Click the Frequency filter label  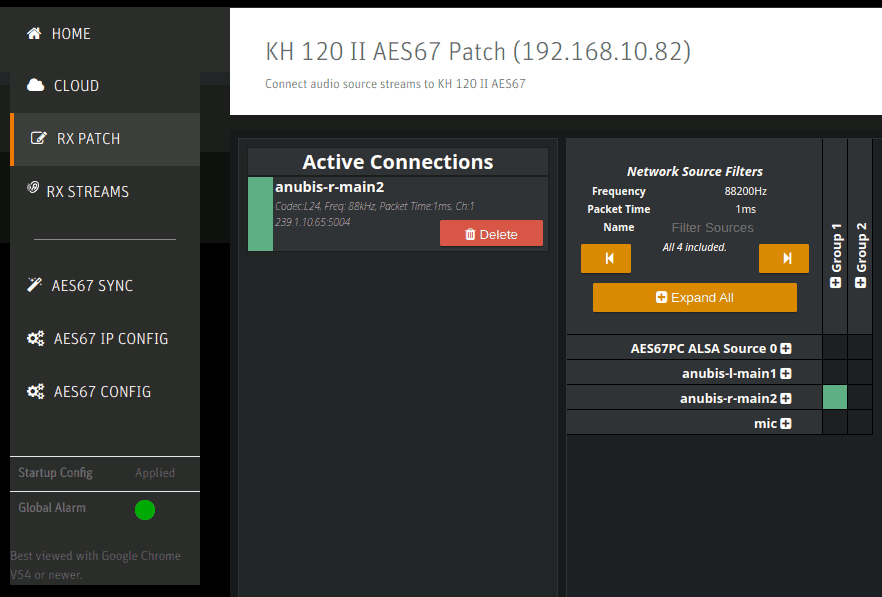[x=619, y=191]
